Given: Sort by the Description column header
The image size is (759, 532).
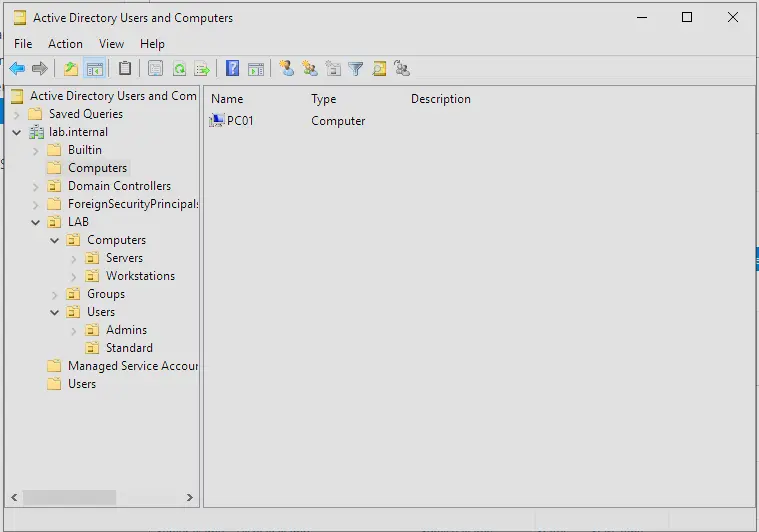Looking at the screenshot, I should pos(440,99).
